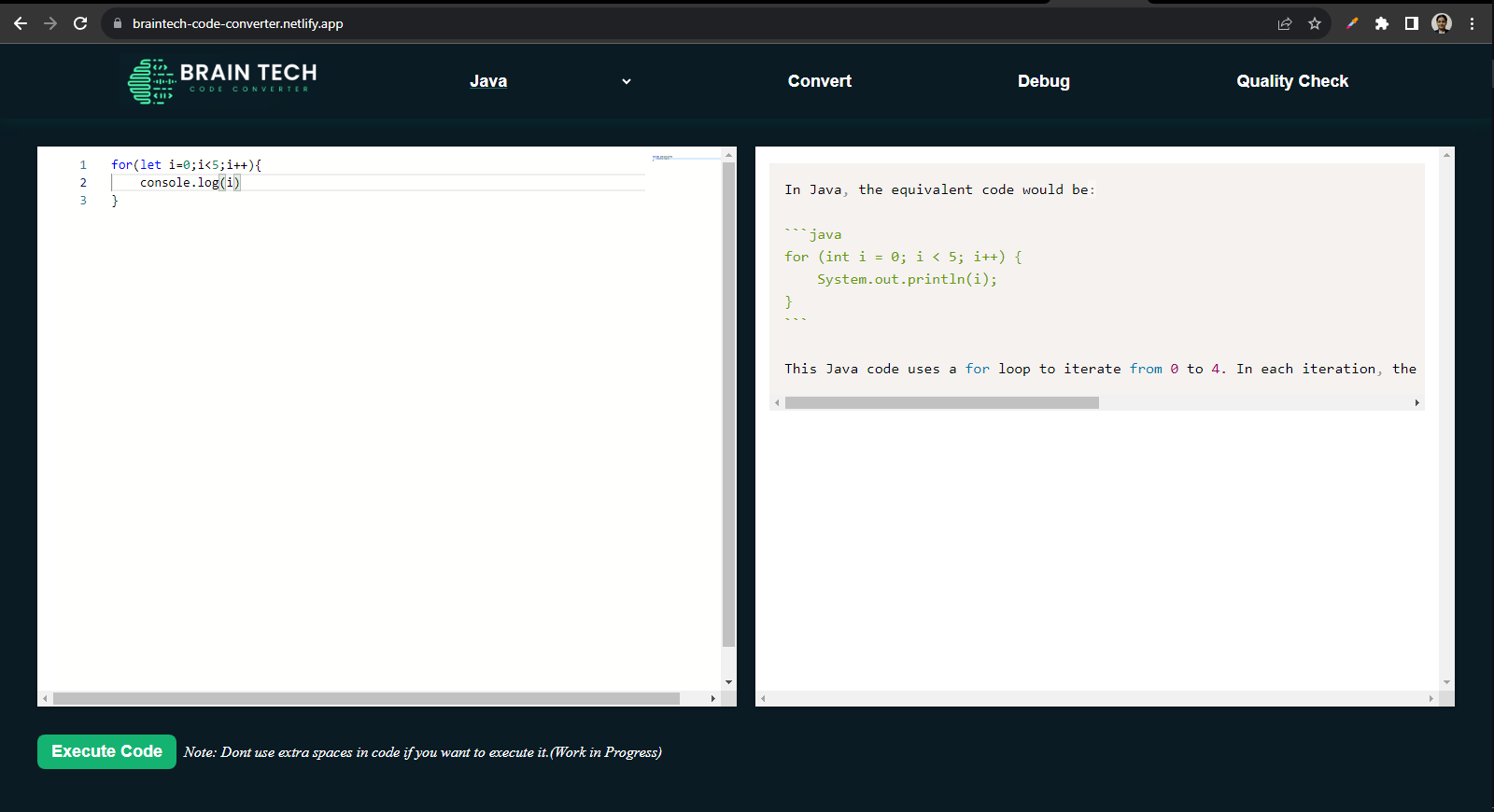Place cursor on editor line 1 for loop
Viewport: 1494px width, 812px height.
pos(186,165)
